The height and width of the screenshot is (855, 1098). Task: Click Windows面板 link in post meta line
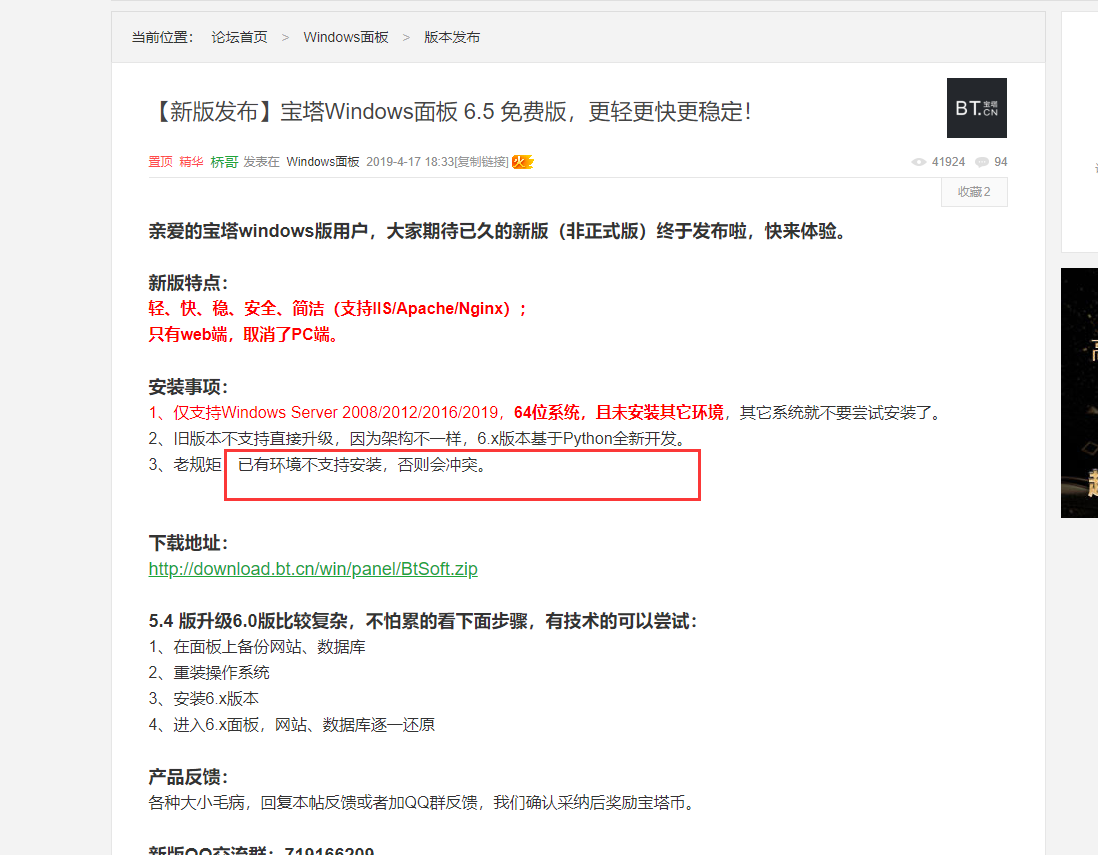pos(323,162)
